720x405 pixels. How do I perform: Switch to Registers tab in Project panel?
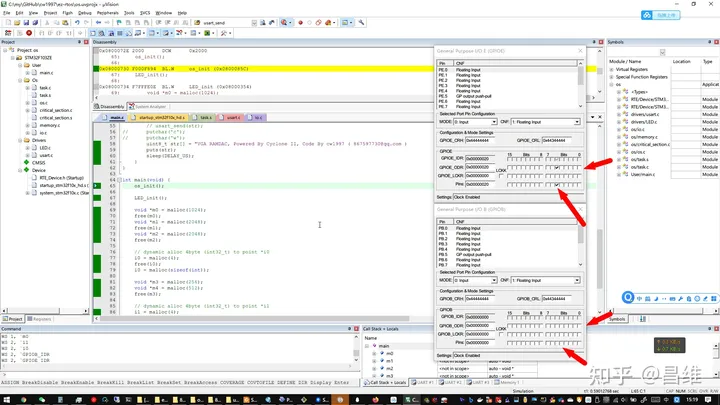click(x=39, y=319)
